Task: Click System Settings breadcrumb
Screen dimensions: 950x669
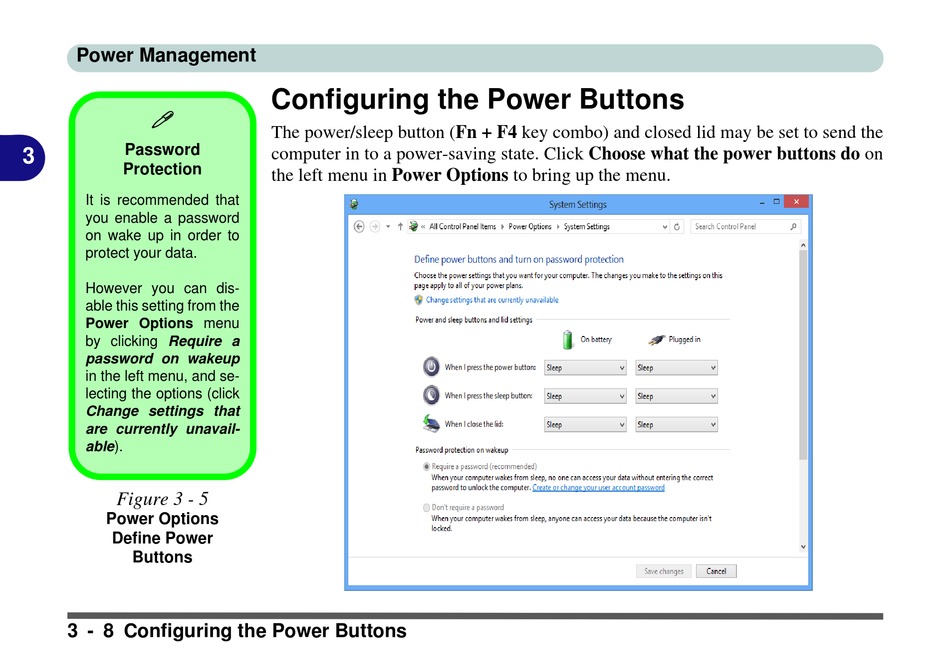Action: (586, 227)
